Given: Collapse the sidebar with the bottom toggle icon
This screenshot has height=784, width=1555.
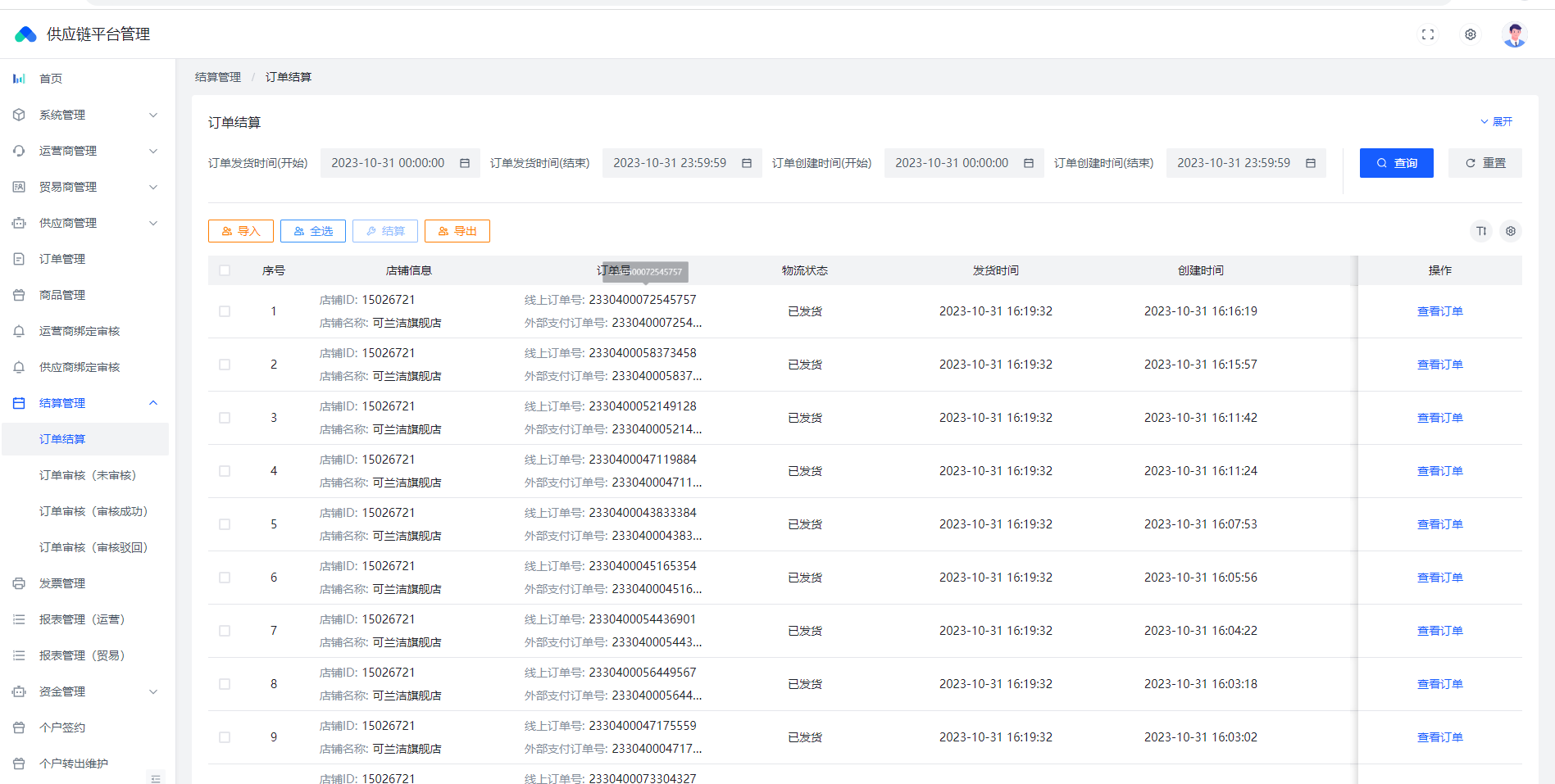Looking at the screenshot, I should point(156,777).
